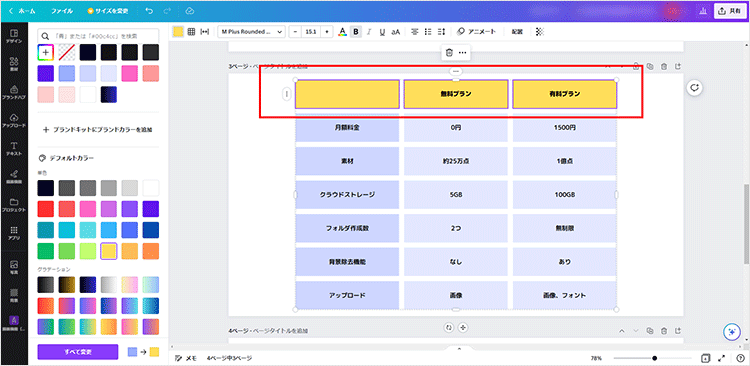Open the transparency setting
The height and width of the screenshot is (366, 750).
pyautogui.click(x=540, y=32)
